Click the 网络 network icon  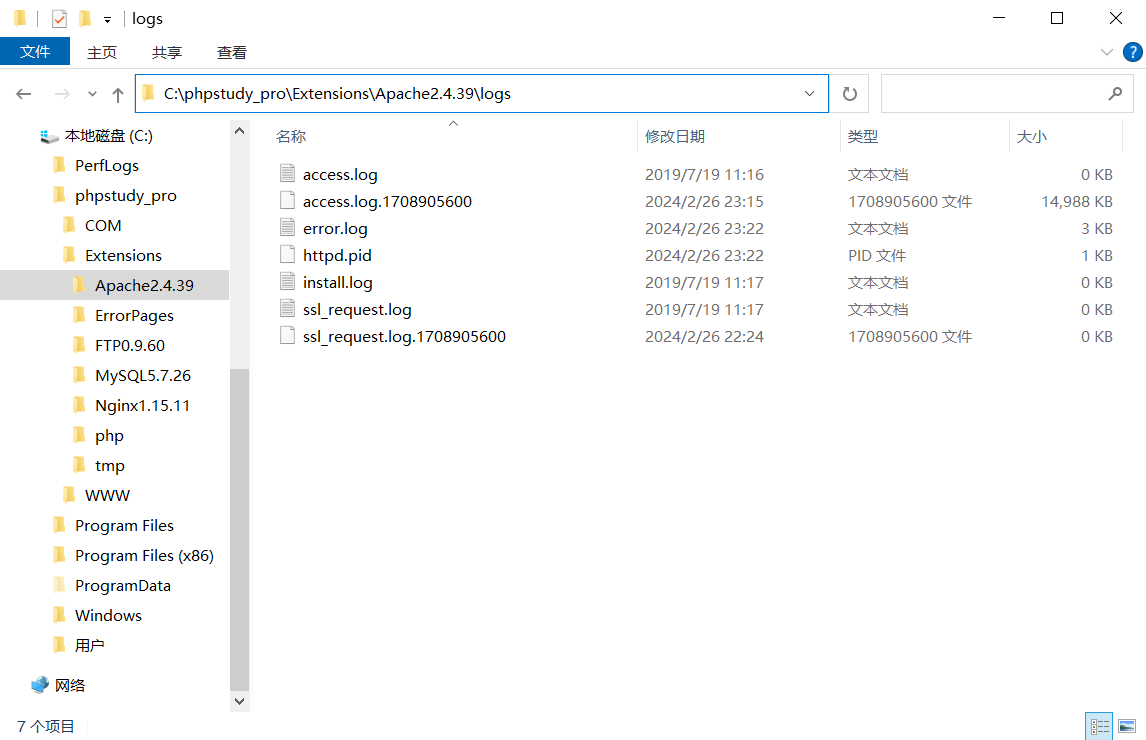[40, 684]
